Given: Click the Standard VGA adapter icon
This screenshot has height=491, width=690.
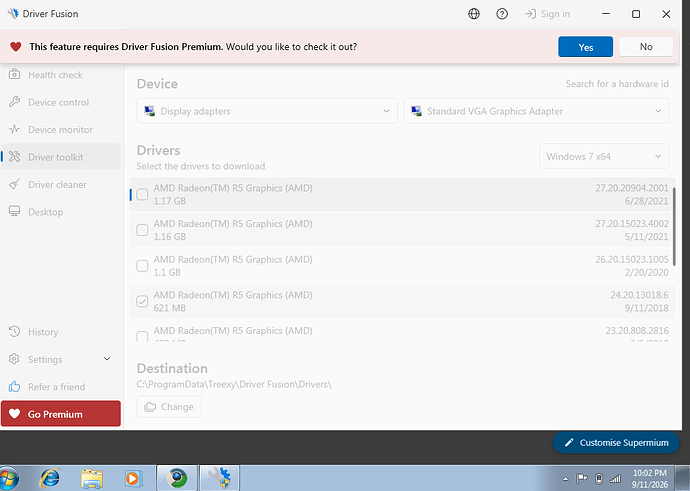Looking at the screenshot, I should pyautogui.click(x=416, y=111).
